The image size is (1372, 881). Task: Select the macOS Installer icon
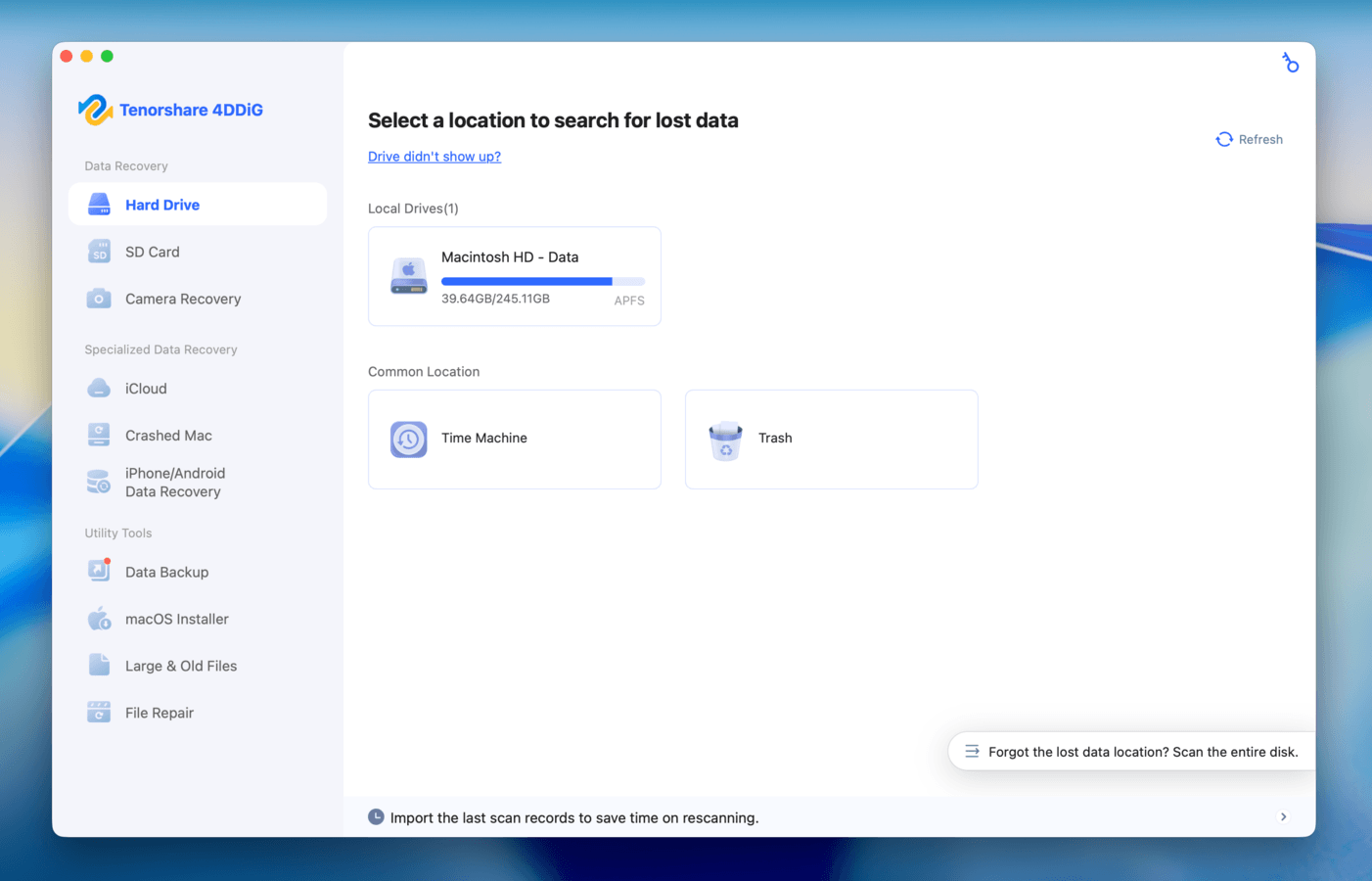(99, 618)
